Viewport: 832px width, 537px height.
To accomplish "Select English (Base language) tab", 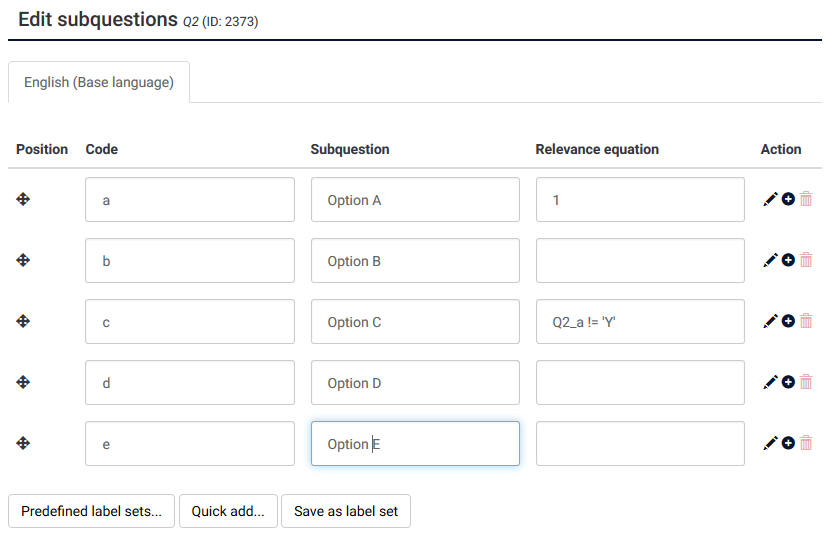I will 99,82.
